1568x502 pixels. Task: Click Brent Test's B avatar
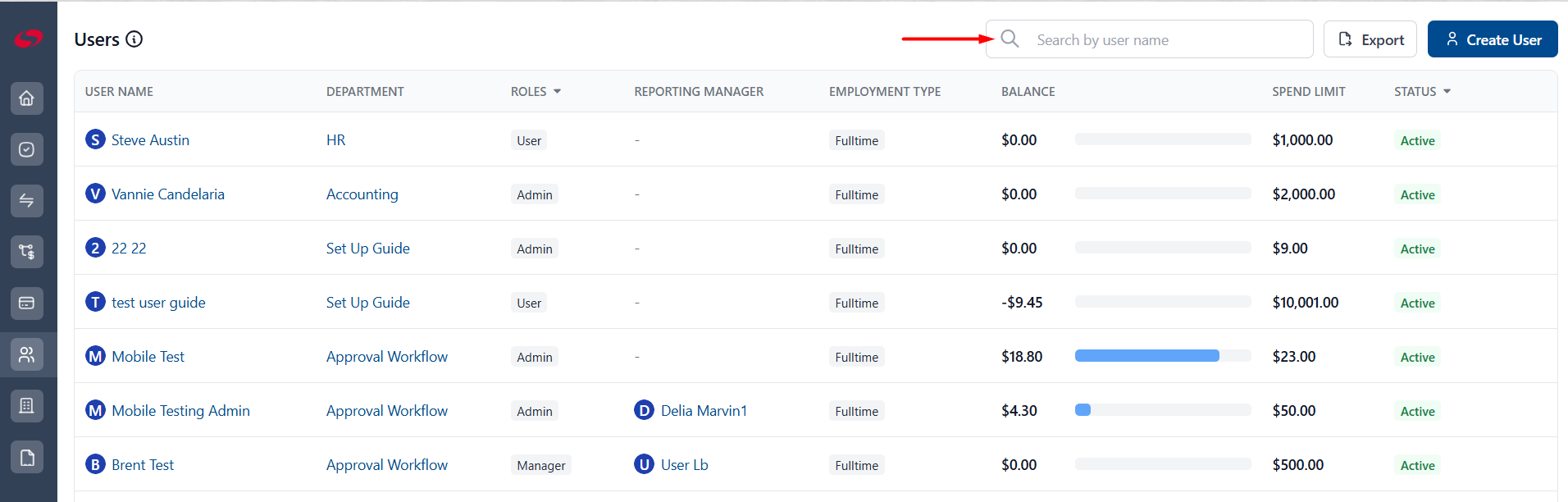[96, 464]
